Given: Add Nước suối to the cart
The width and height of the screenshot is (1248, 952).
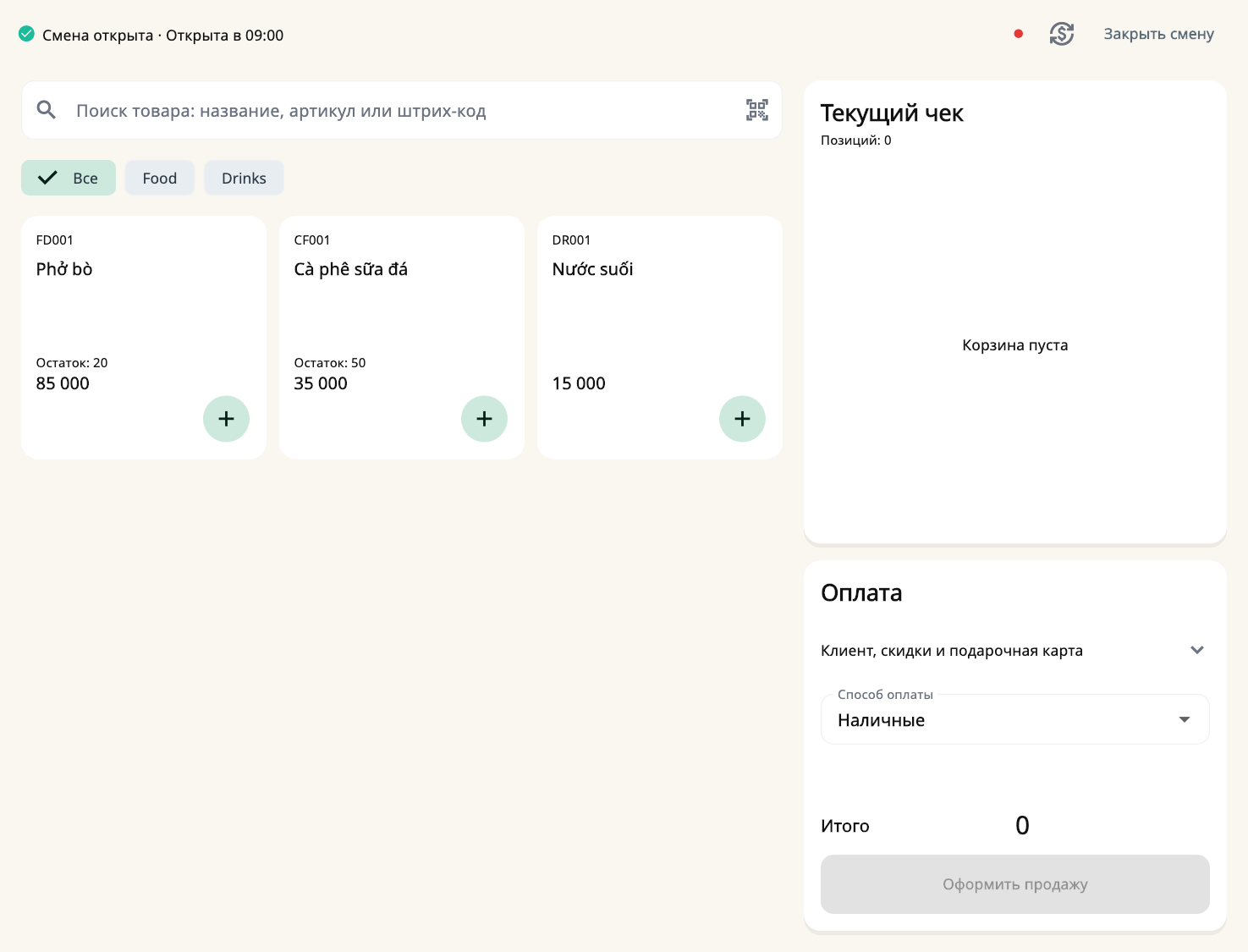Looking at the screenshot, I should pyautogui.click(x=742, y=419).
